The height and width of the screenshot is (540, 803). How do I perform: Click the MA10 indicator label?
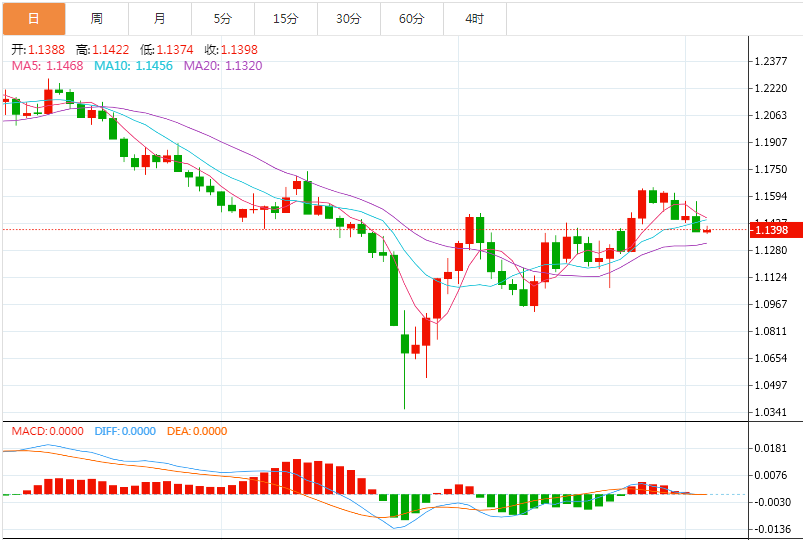coord(133,65)
